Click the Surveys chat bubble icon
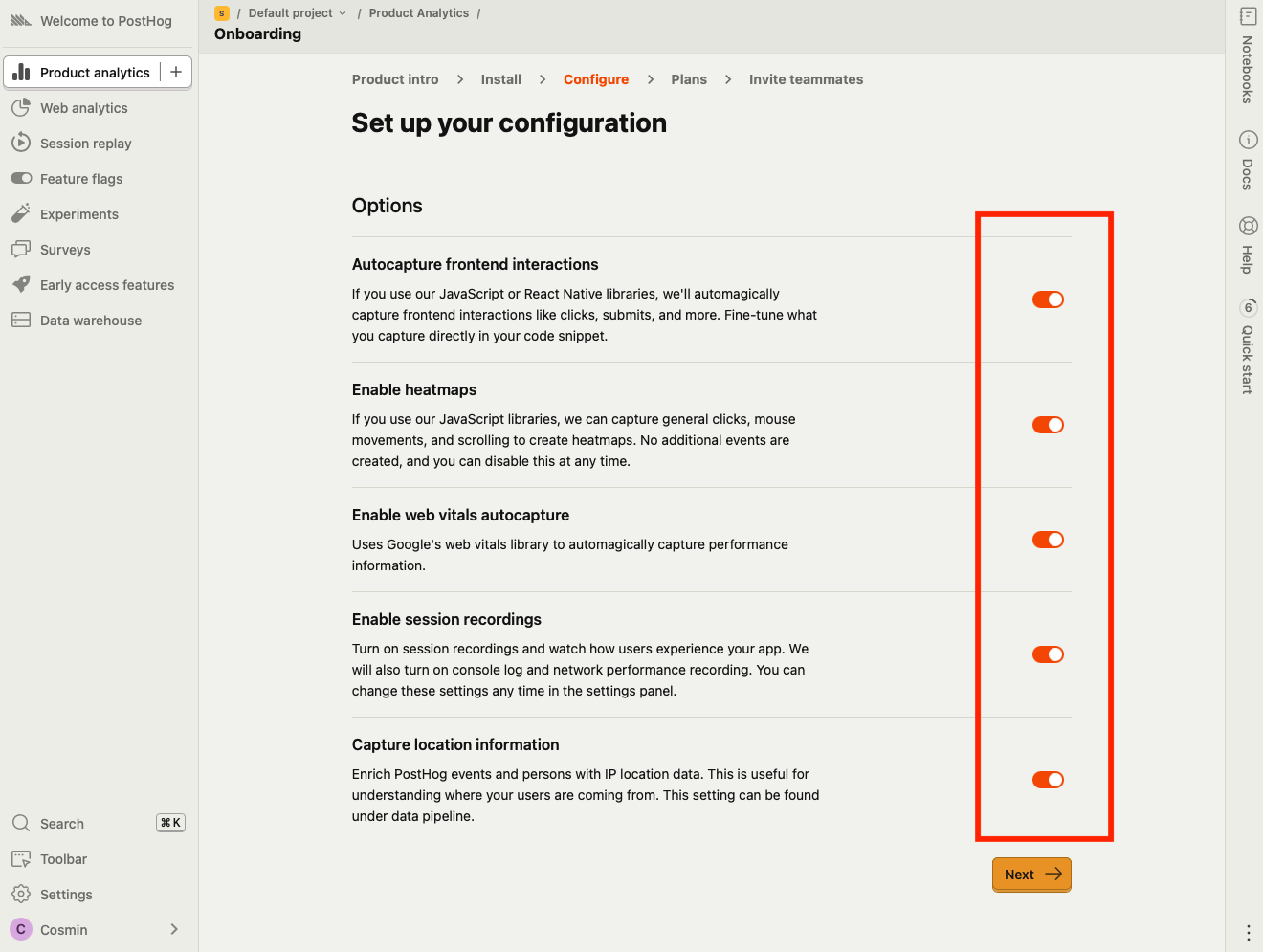Image resolution: width=1263 pixels, height=952 pixels. (x=21, y=249)
